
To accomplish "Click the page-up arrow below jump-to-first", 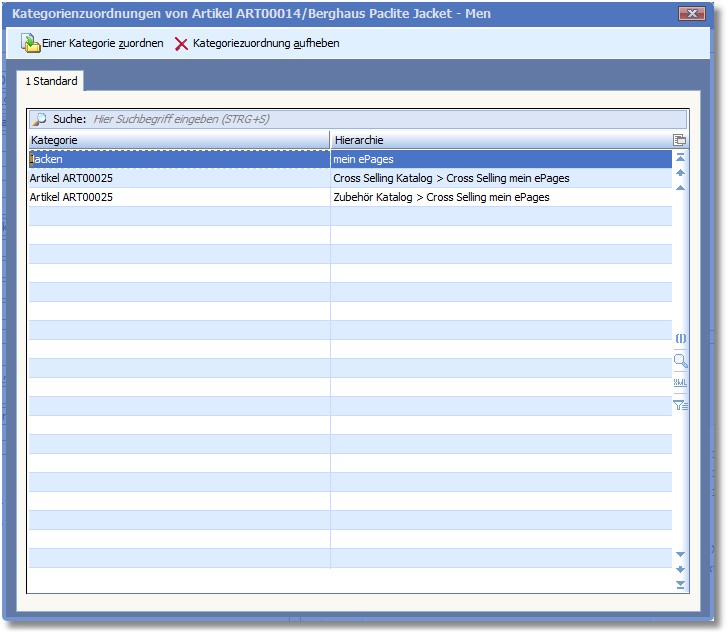I will 680,173.
